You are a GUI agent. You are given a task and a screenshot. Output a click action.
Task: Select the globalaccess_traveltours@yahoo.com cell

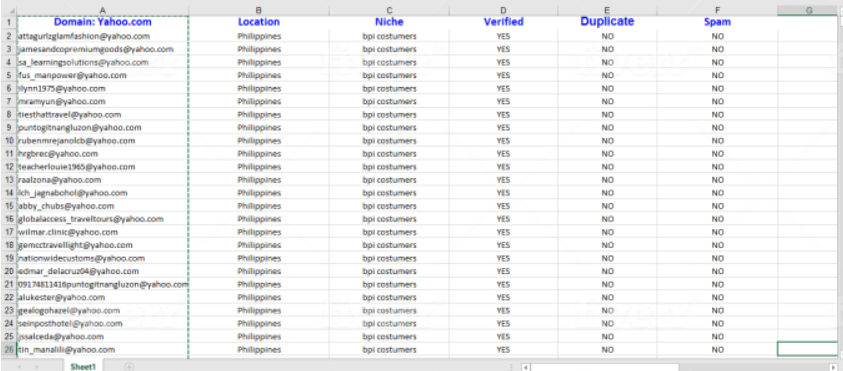point(103,219)
